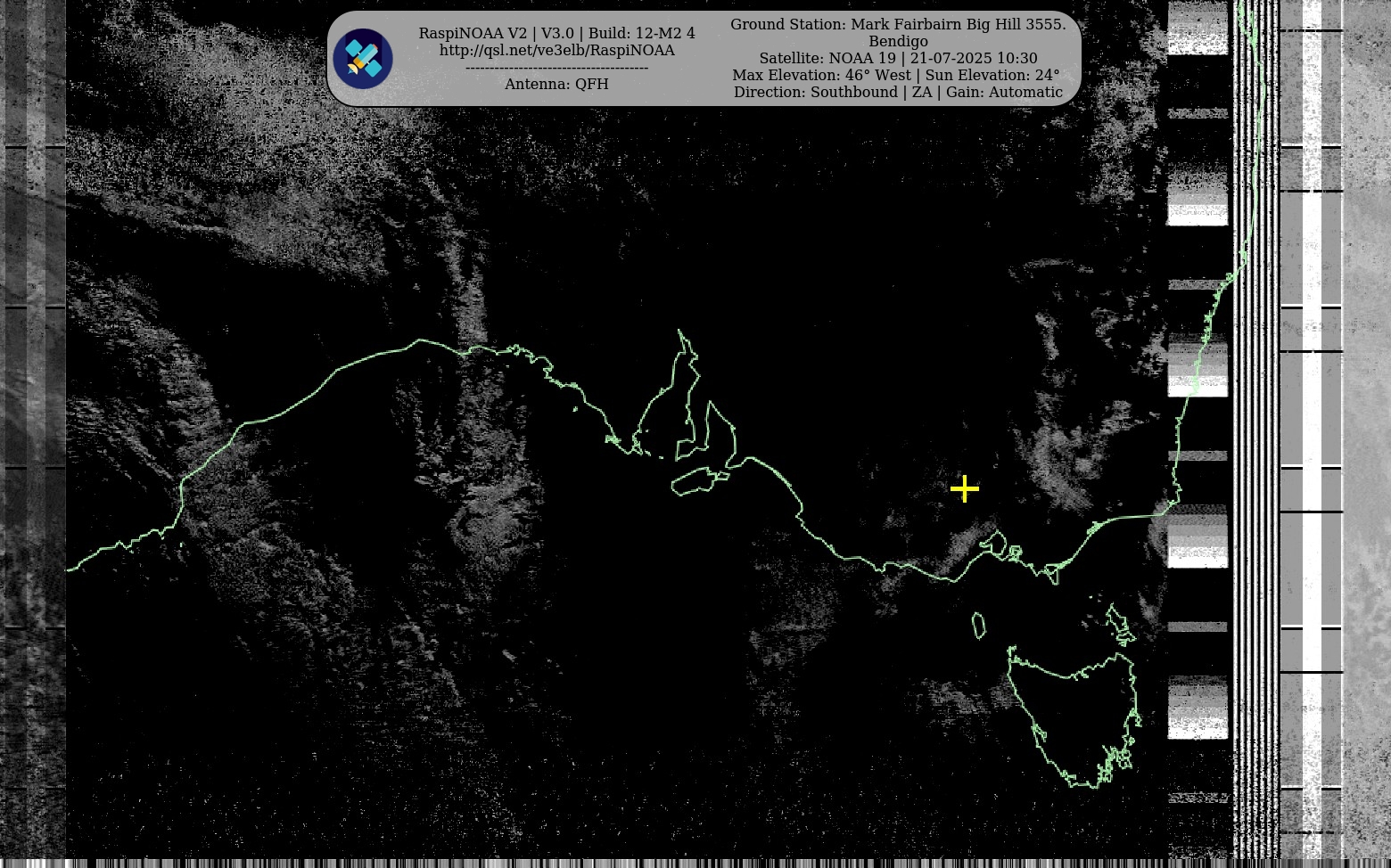Click the Ground Station Mark Fairbairn text
This screenshot has width=1391, height=868.
897,25
